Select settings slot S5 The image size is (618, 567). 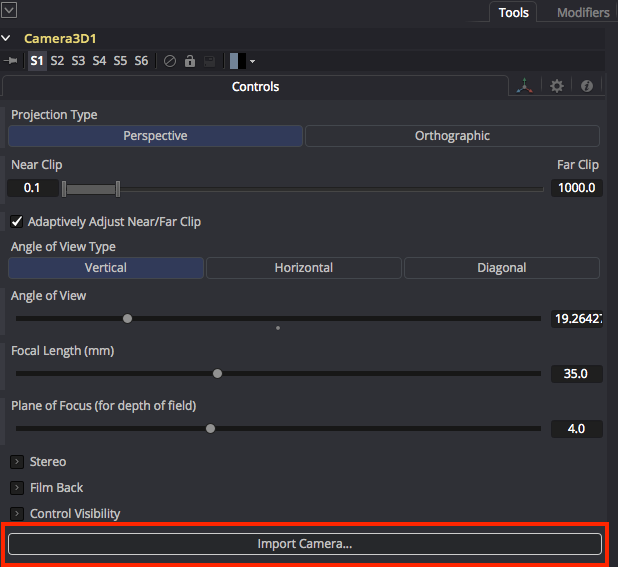tap(120, 61)
